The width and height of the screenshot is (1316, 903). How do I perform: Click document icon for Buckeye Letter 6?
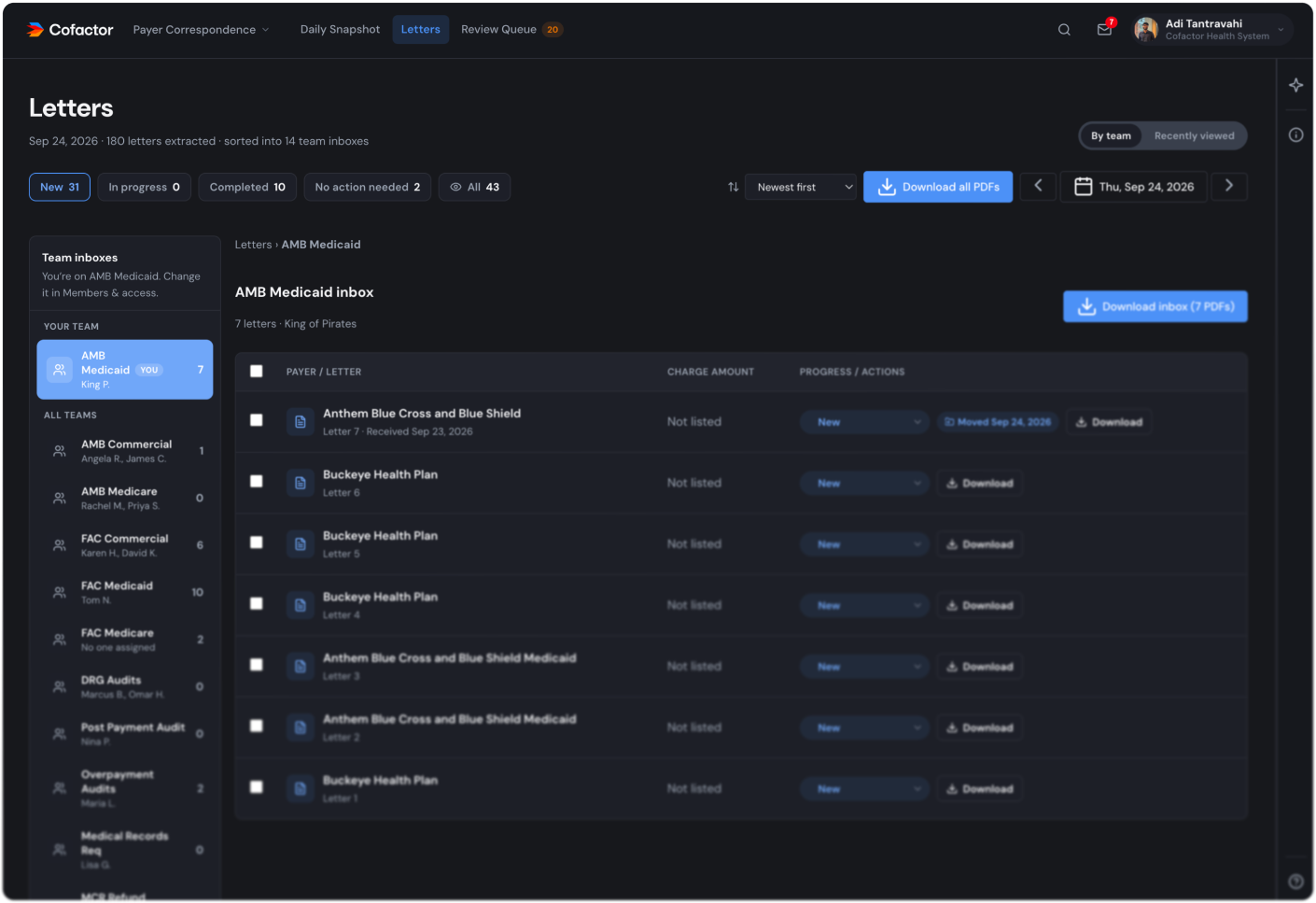pyautogui.click(x=301, y=484)
